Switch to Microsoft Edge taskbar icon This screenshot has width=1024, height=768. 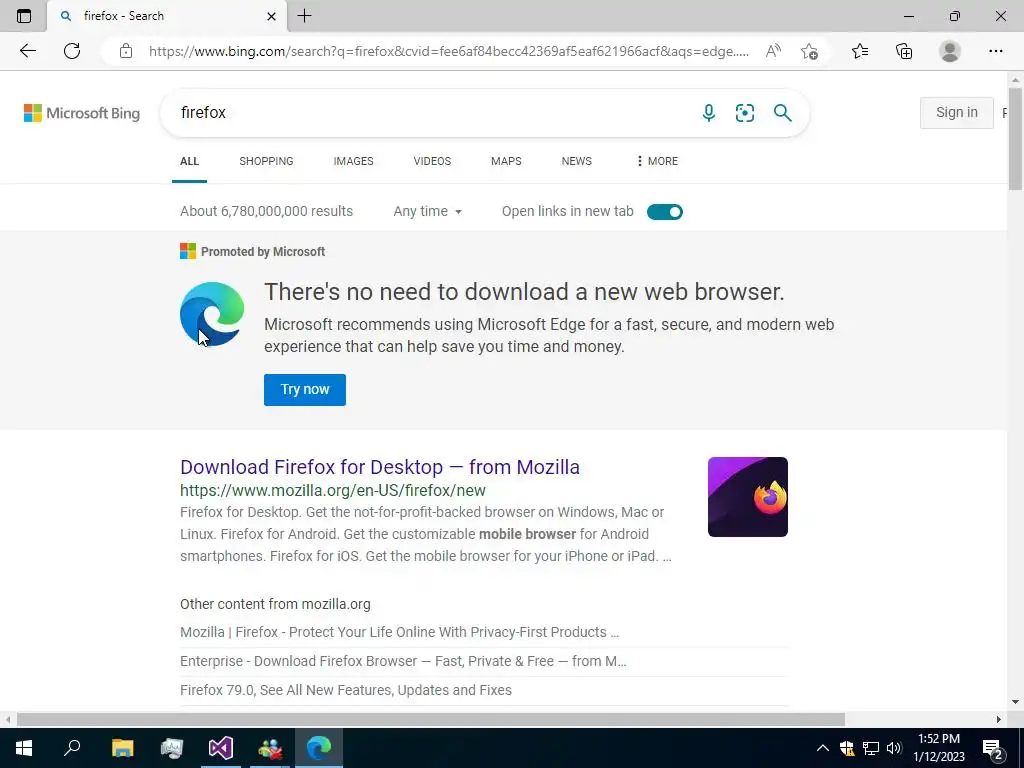coord(319,748)
